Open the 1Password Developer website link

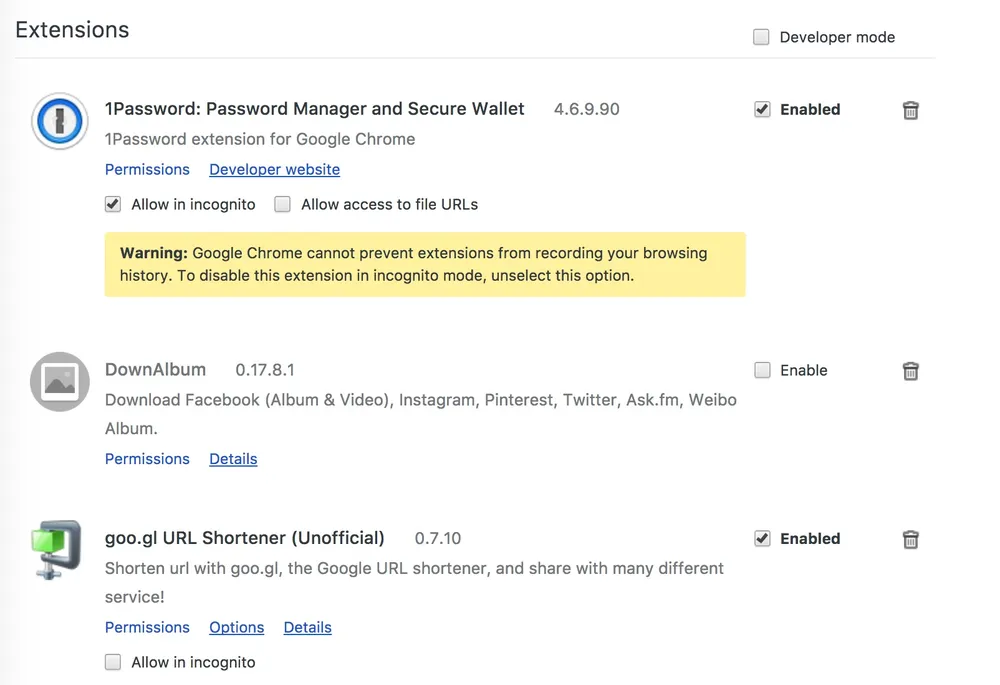pyautogui.click(x=274, y=169)
